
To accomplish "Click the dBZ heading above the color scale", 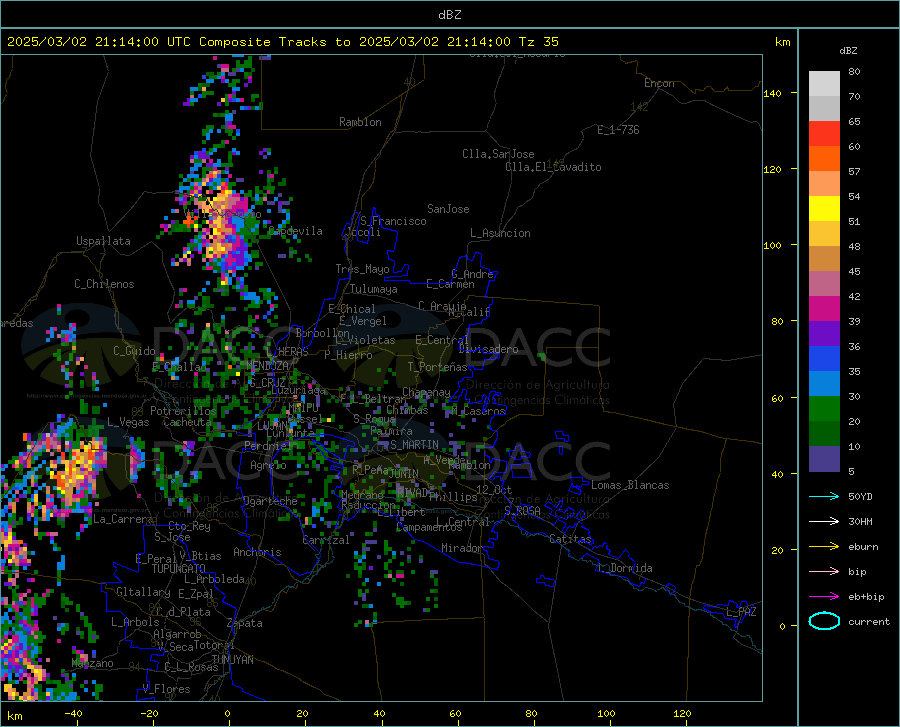I will tap(848, 50).
